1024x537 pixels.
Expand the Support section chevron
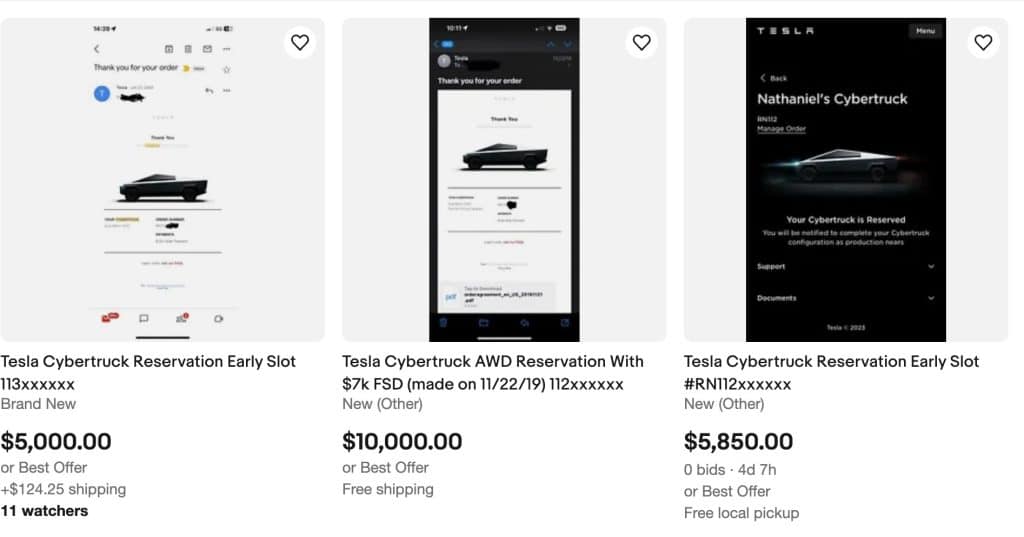(931, 267)
